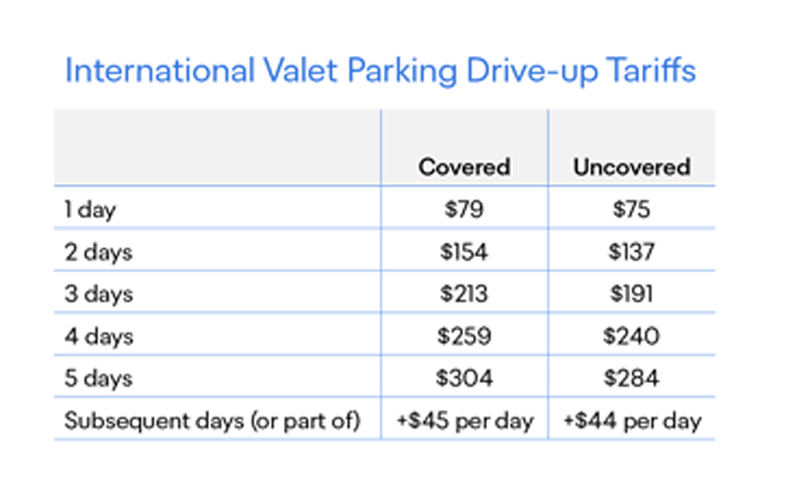The width and height of the screenshot is (800, 500).
Task: Click the $259 covered four-day price
Action: point(464,336)
